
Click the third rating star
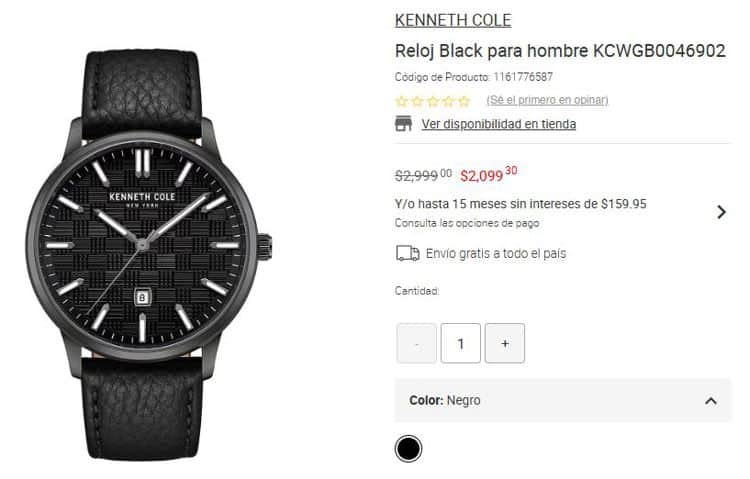[433, 101]
